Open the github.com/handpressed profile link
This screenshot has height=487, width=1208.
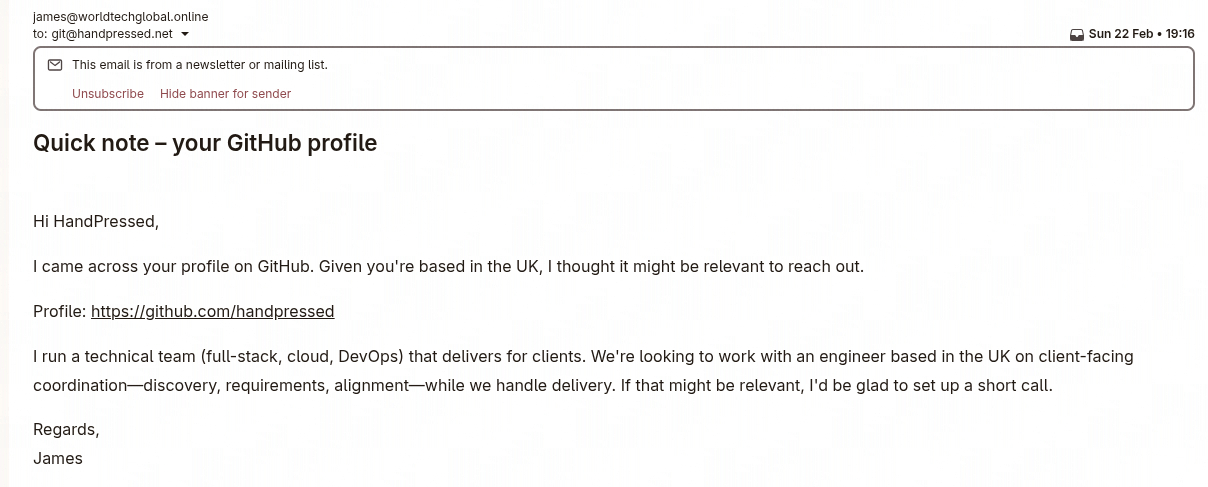212,312
